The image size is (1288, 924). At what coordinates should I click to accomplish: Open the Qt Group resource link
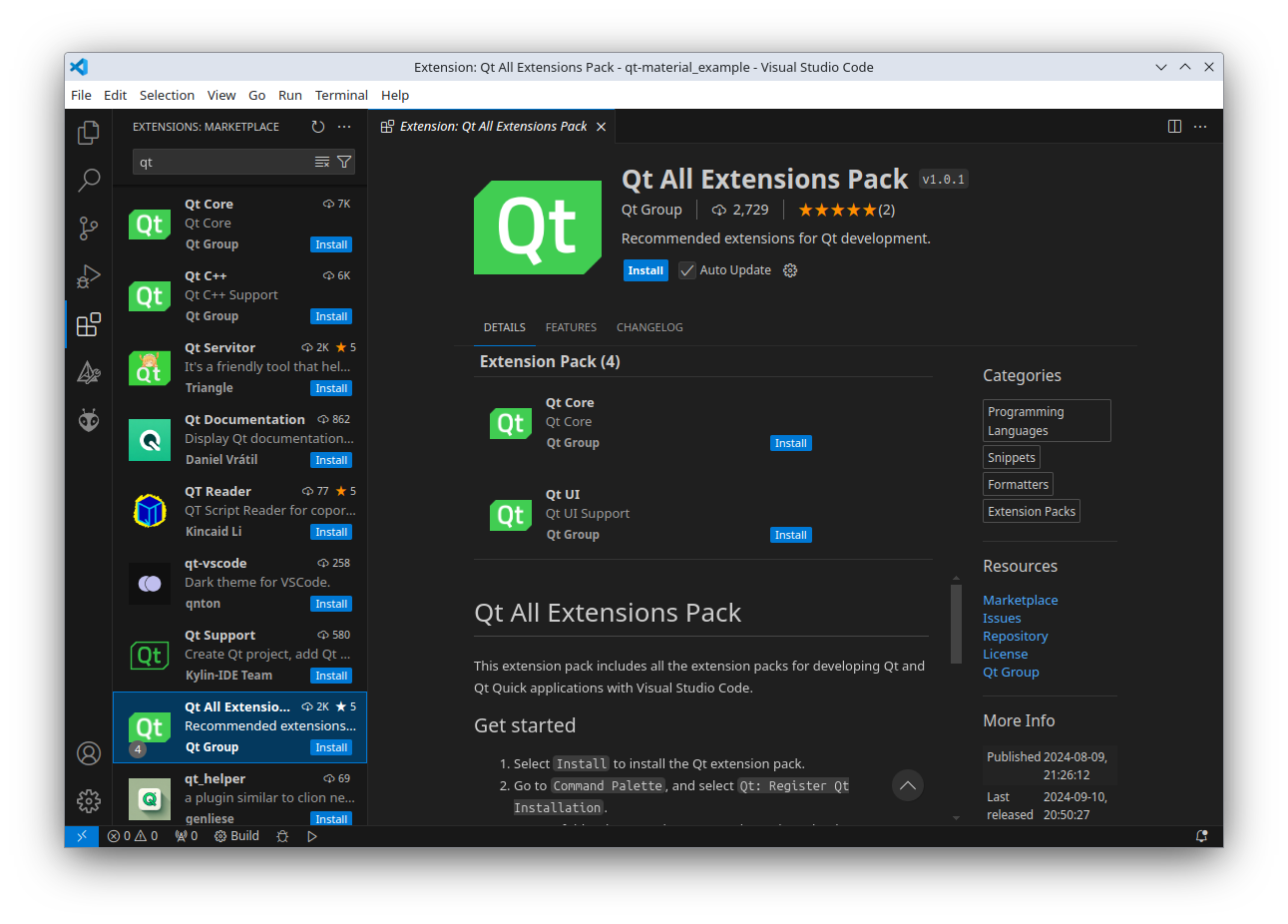pyautogui.click(x=1011, y=672)
